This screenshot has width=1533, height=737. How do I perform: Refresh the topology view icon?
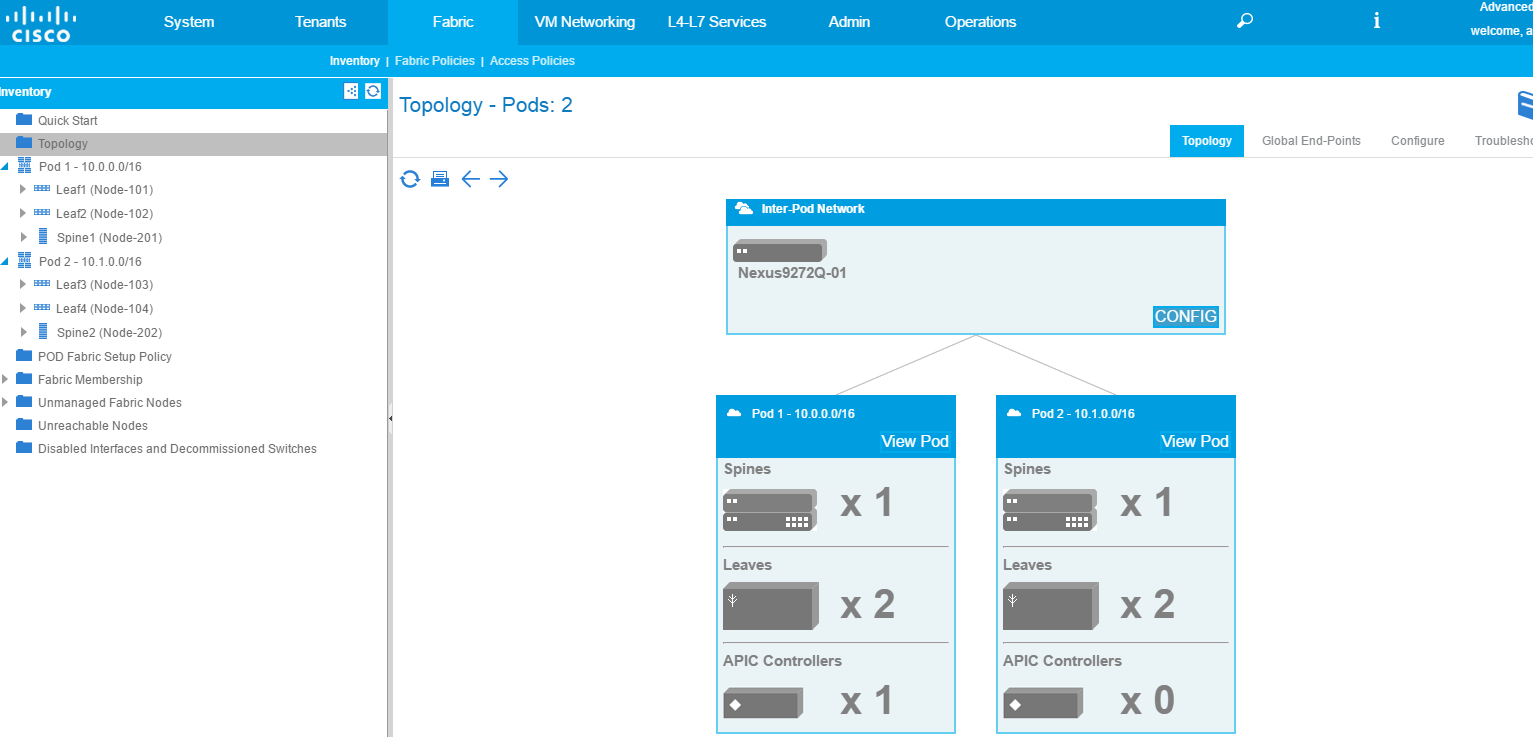pyautogui.click(x=409, y=179)
